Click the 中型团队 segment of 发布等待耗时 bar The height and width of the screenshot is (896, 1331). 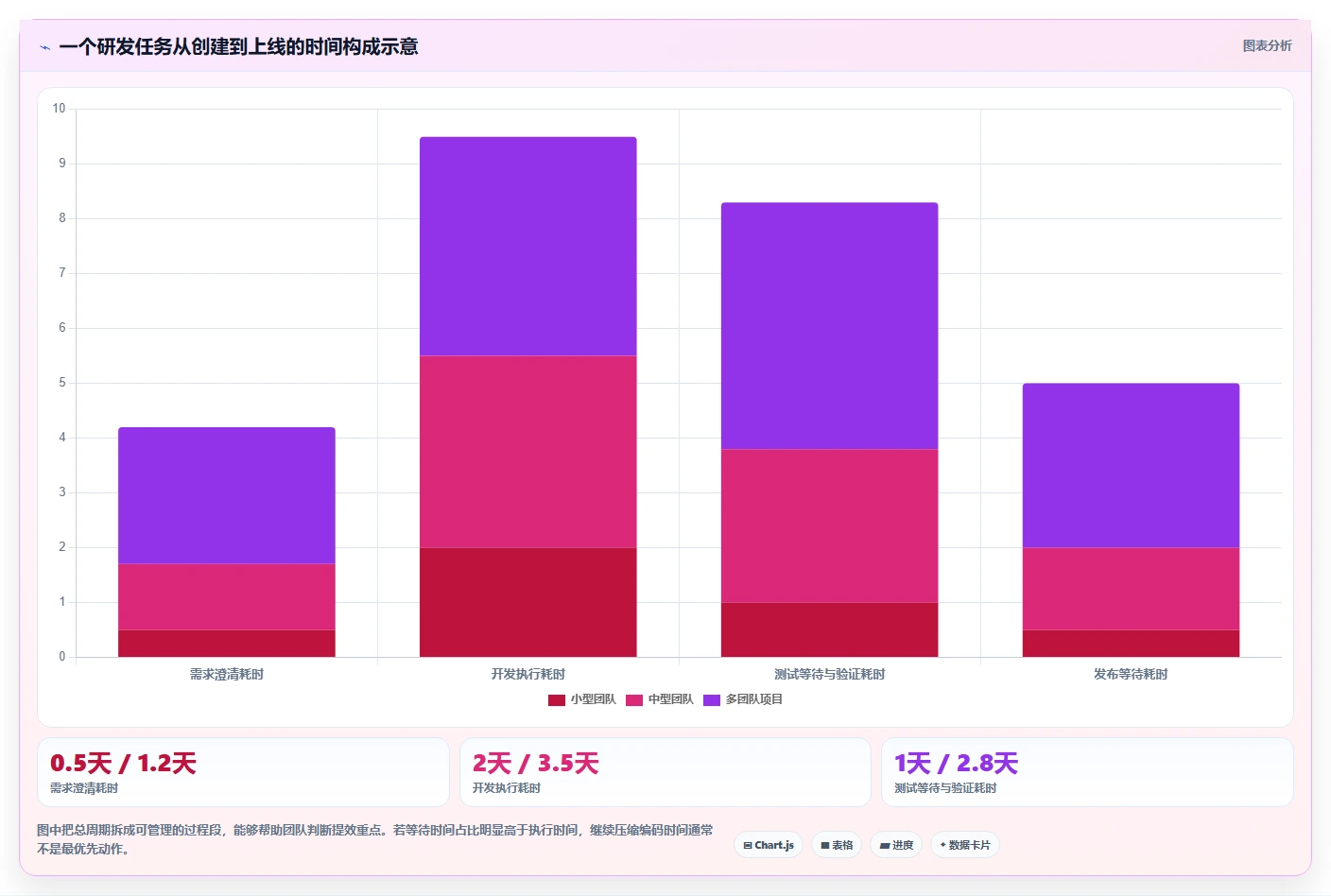(1132, 589)
